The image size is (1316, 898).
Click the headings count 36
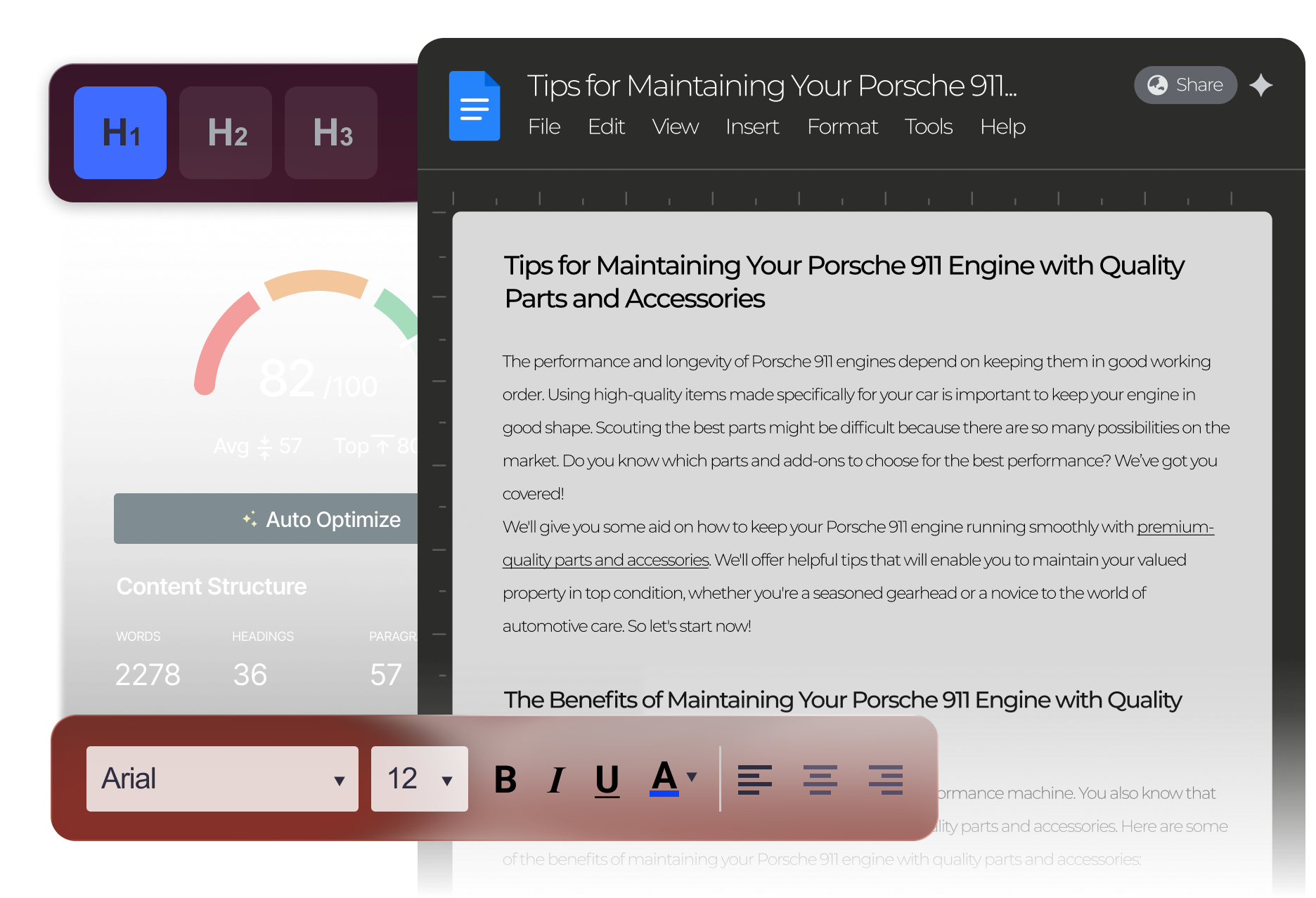(250, 675)
